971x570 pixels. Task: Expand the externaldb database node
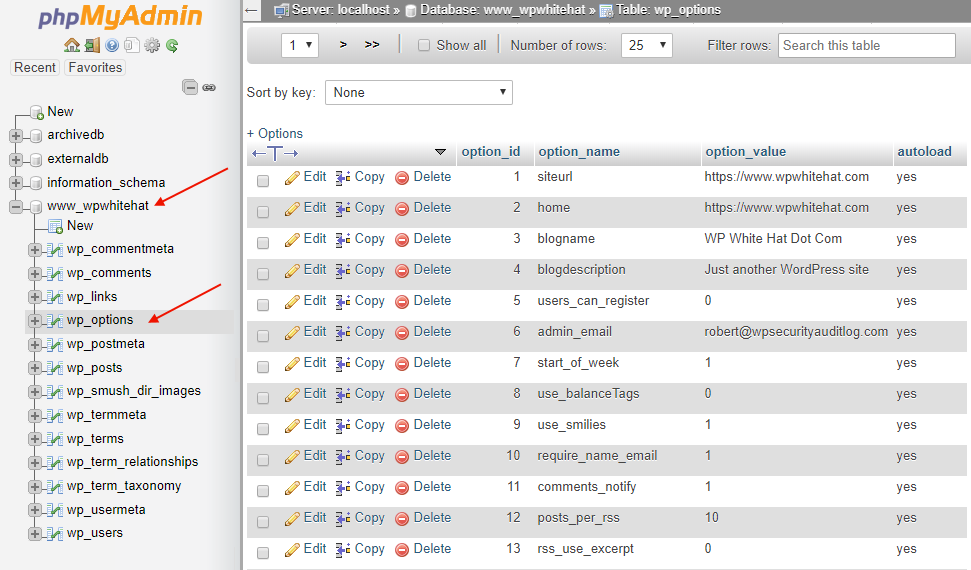click(16, 159)
